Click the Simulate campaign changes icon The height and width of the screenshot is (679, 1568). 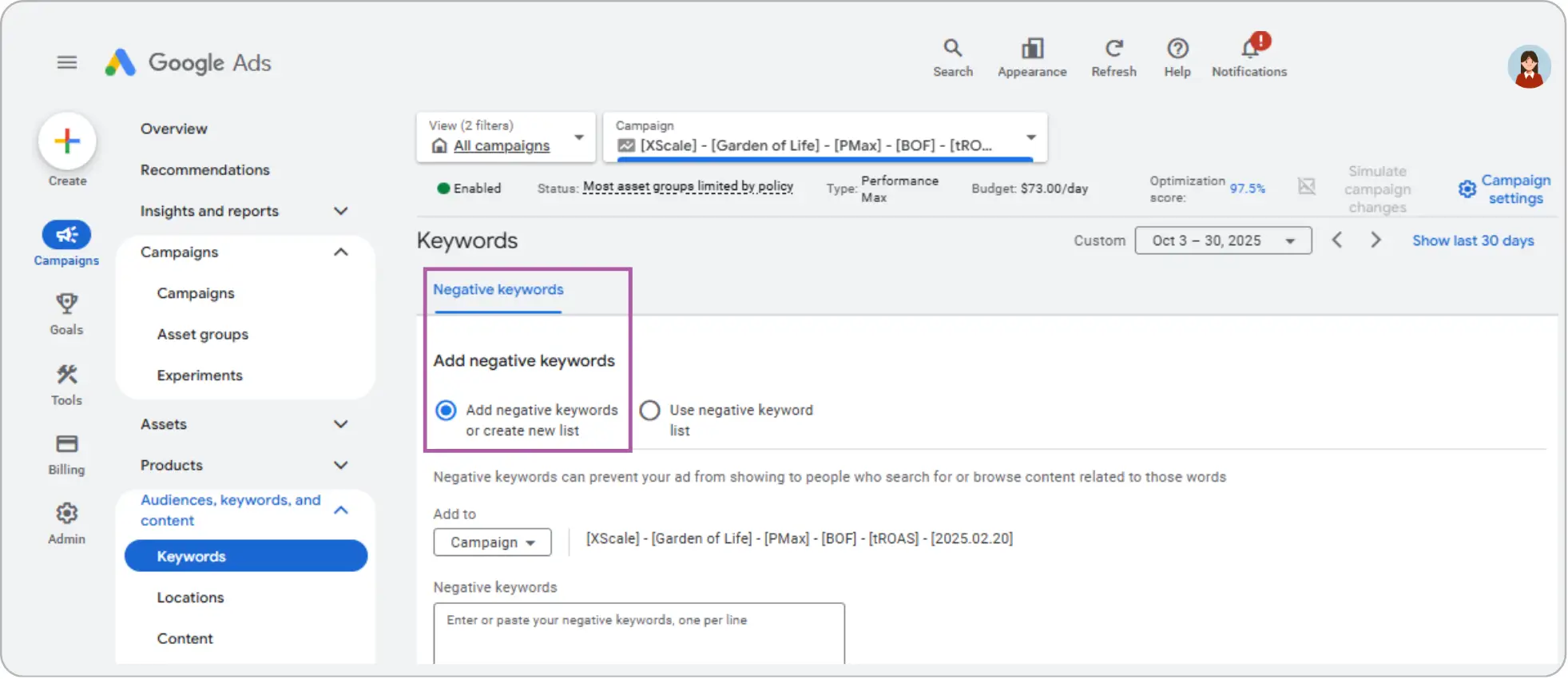coord(1306,187)
